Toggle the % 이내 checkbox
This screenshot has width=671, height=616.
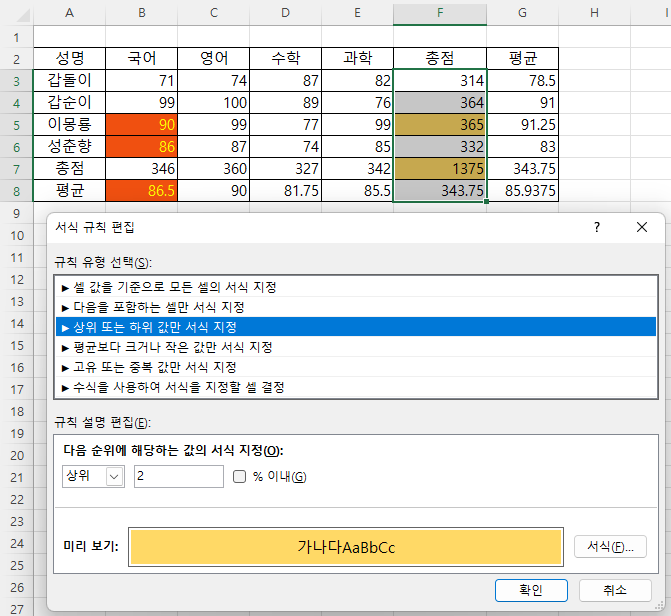239,476
